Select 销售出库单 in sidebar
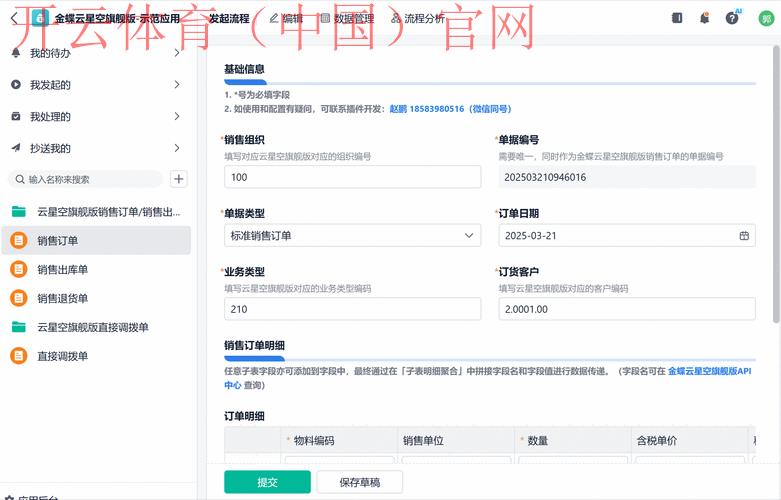The image size is (781, 500). click(x=96, y=269)
